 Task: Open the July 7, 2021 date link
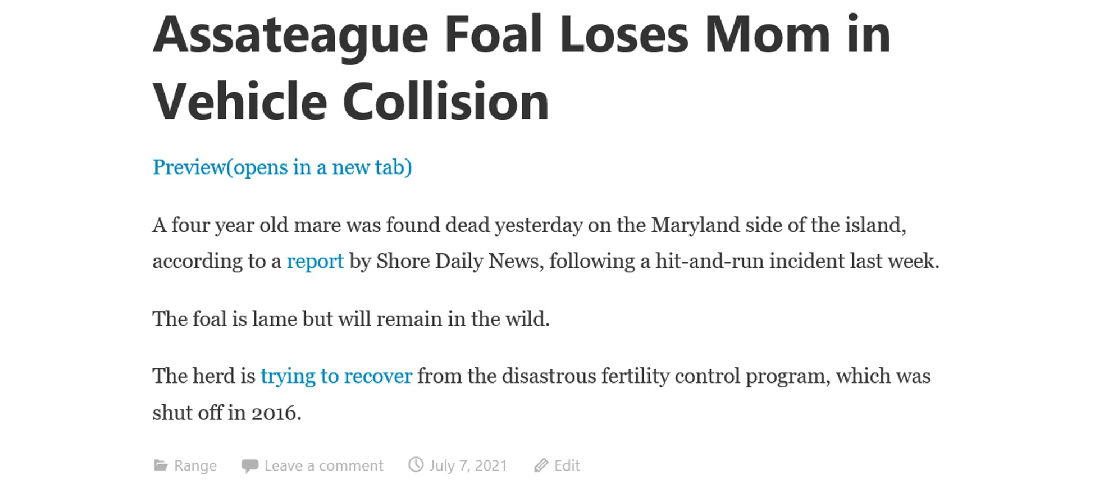468,466
